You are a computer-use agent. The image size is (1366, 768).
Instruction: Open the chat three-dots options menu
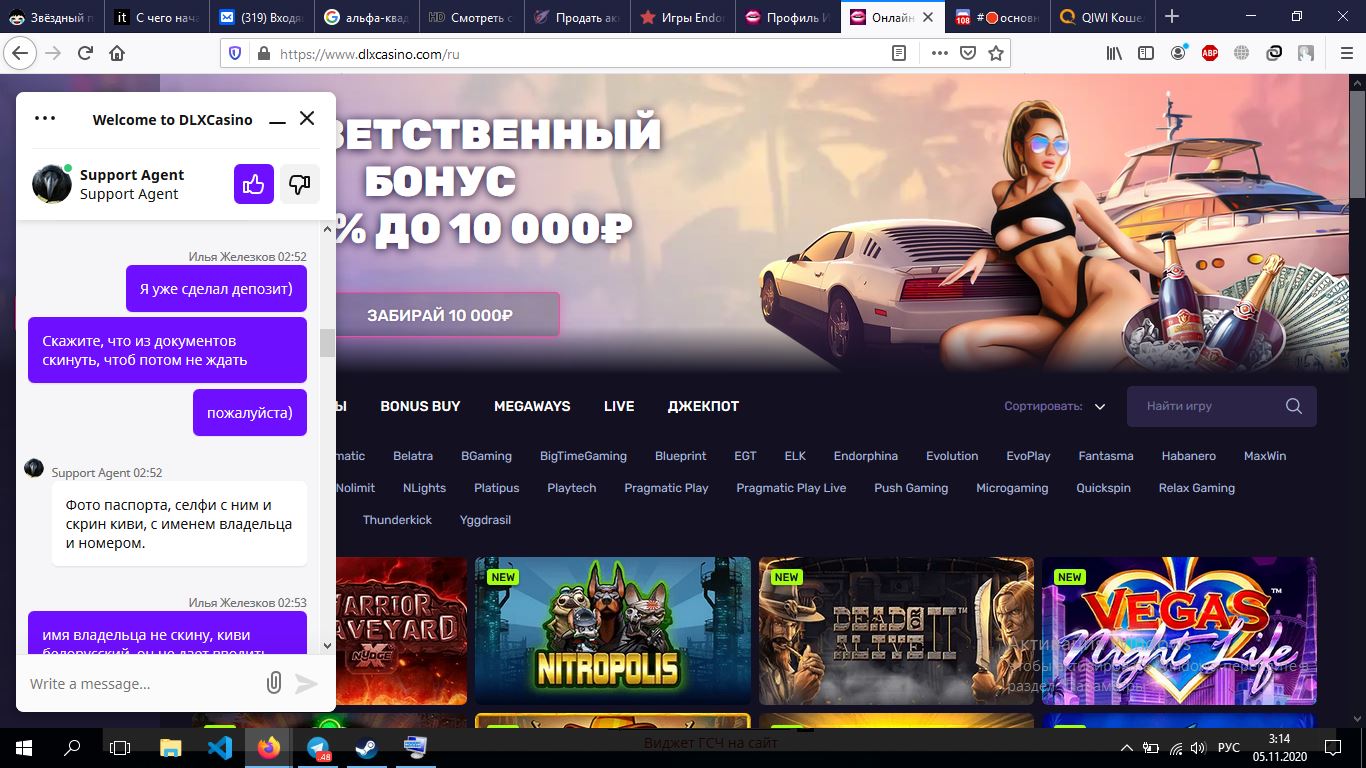(x=45, y=118)
